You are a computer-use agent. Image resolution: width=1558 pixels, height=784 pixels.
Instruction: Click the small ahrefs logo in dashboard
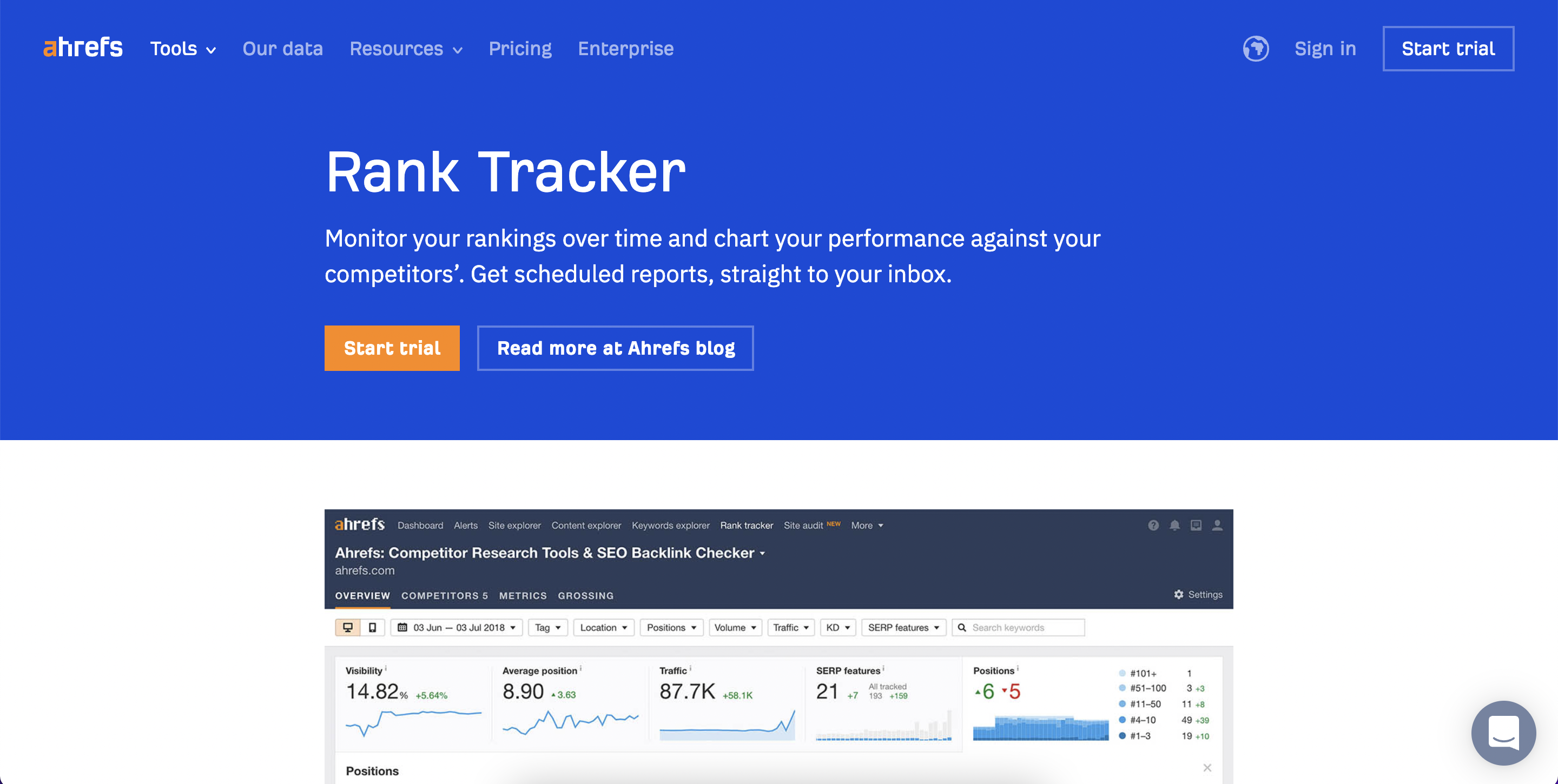[360, 524]
